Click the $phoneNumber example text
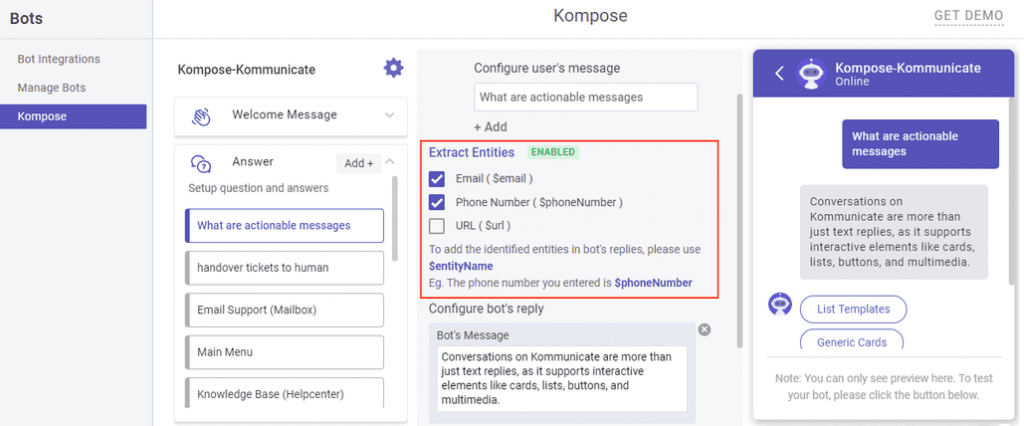This screenshot has height=426, width=1024. click(654, 283)
